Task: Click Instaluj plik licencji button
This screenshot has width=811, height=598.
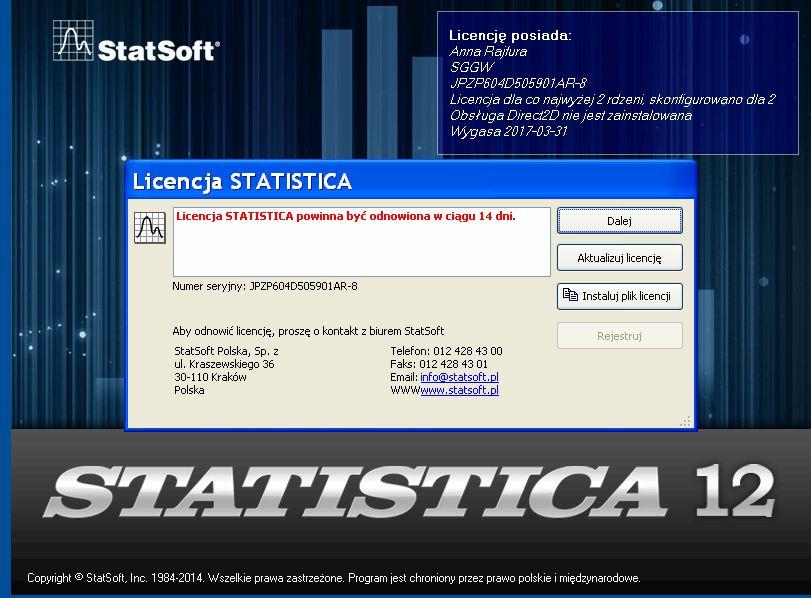Action: coord(620,296)
